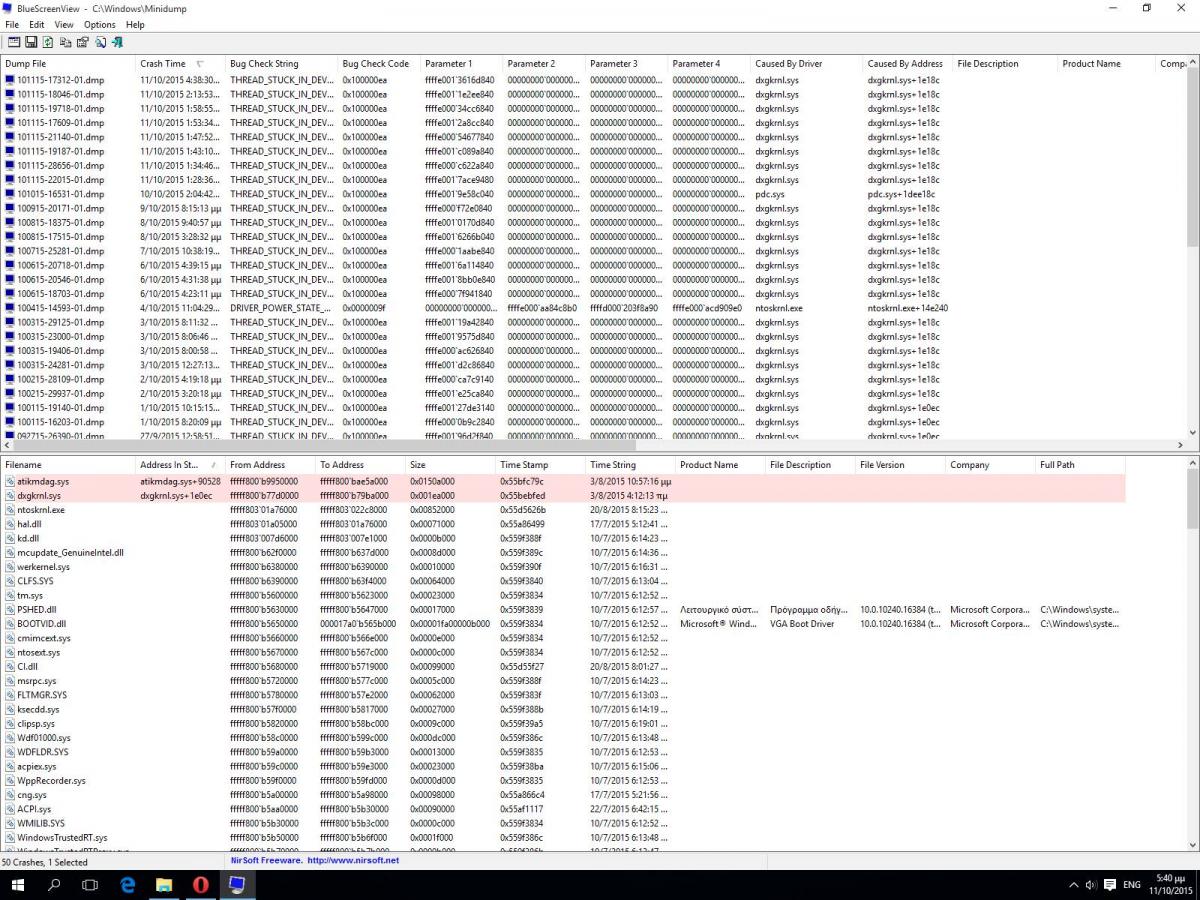Click the DRIVER_POWER_STATE bug check entry
This screenshot has width=1200, height=900.
tap(280, 308)
